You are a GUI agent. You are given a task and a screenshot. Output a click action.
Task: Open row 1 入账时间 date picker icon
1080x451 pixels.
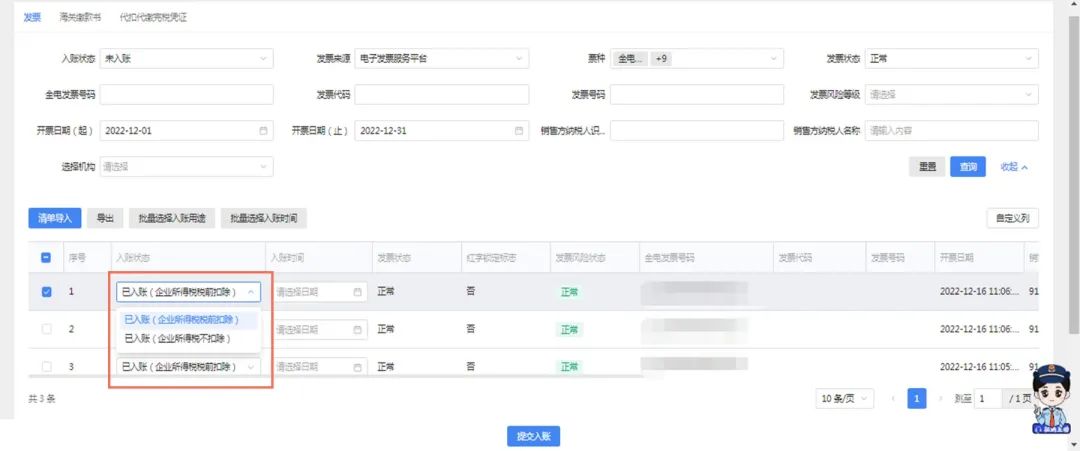(358, 293)
